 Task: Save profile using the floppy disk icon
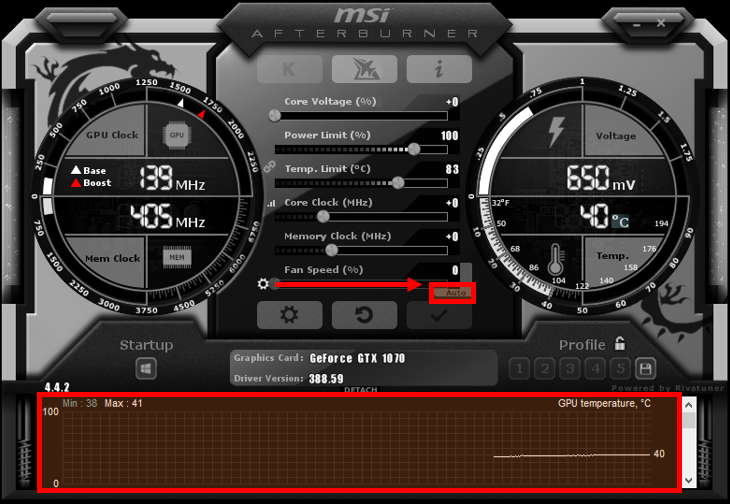coord(645,368)
